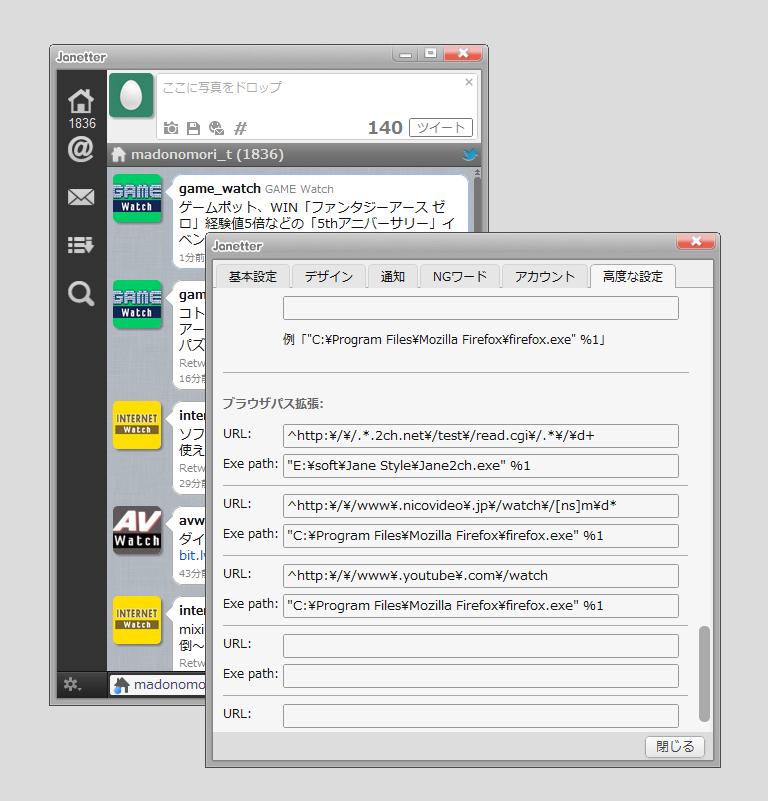This screenshot has height=801, width=768.
Task: Click Exe path field below nicovideo URL
Action: pyautogui.click(x=481, y=536)
